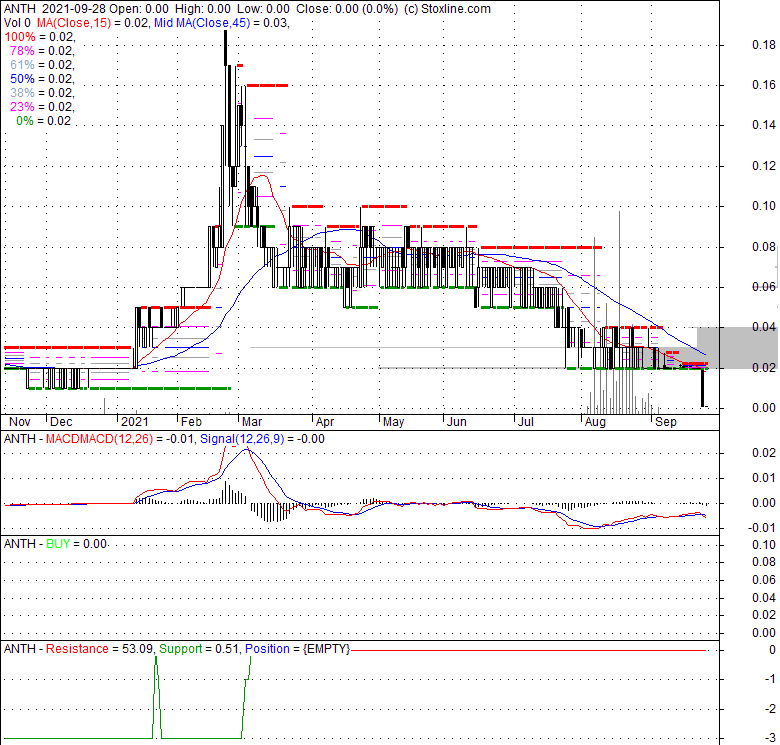Click the -0.01 MACD axis label

click(762, 528)
